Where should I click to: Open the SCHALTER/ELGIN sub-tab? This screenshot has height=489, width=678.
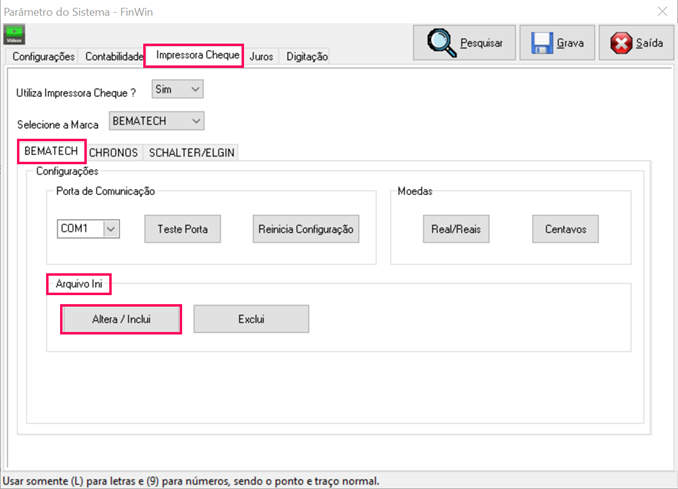pyautogui.click(x=192, y=153)
